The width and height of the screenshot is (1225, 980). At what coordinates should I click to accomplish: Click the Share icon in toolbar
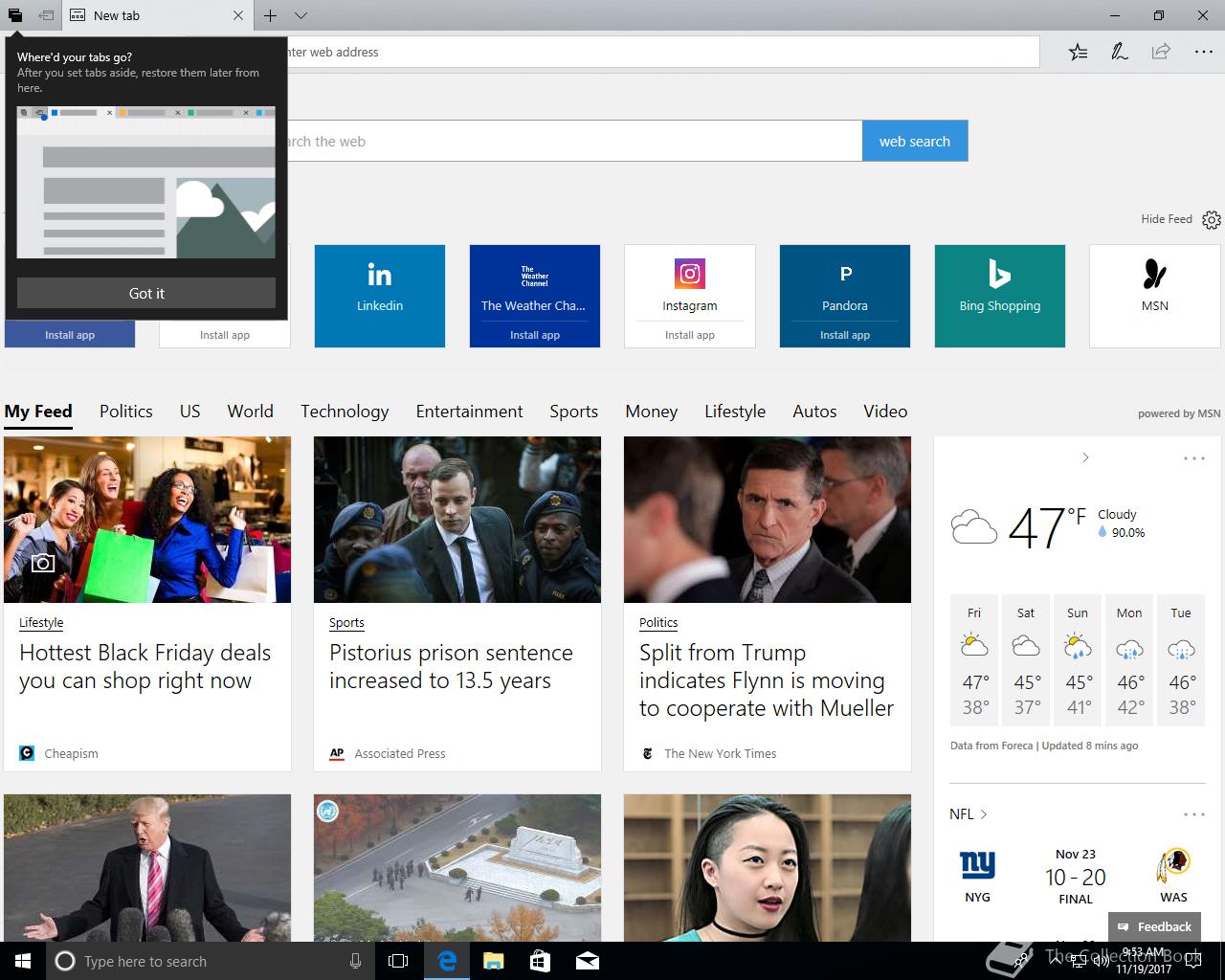click(1161, 52)
